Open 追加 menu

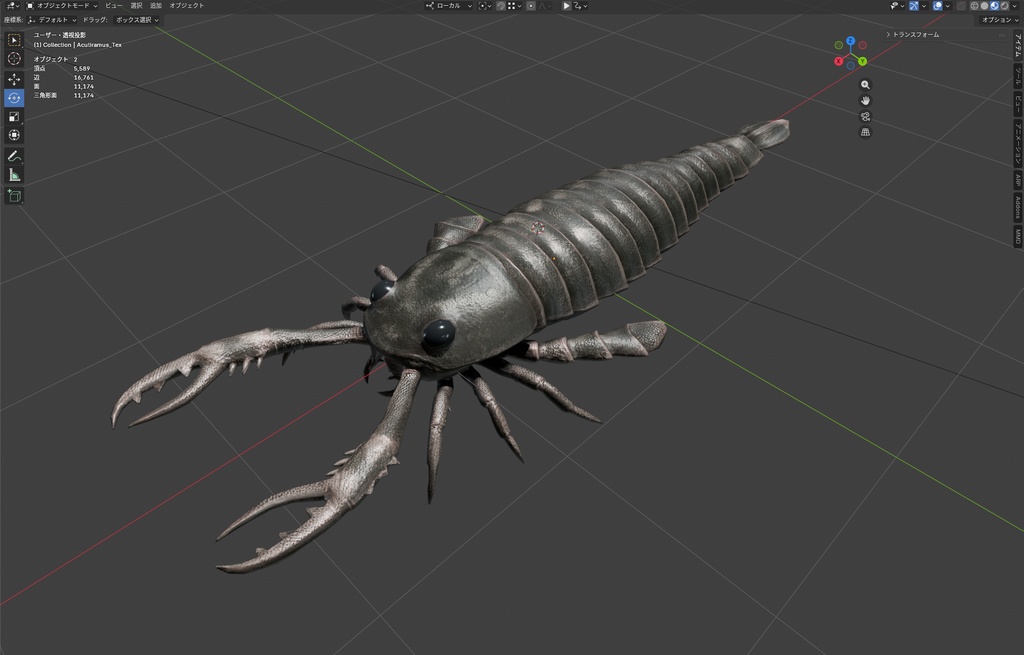pyautogui.click(x=155, y=6)
